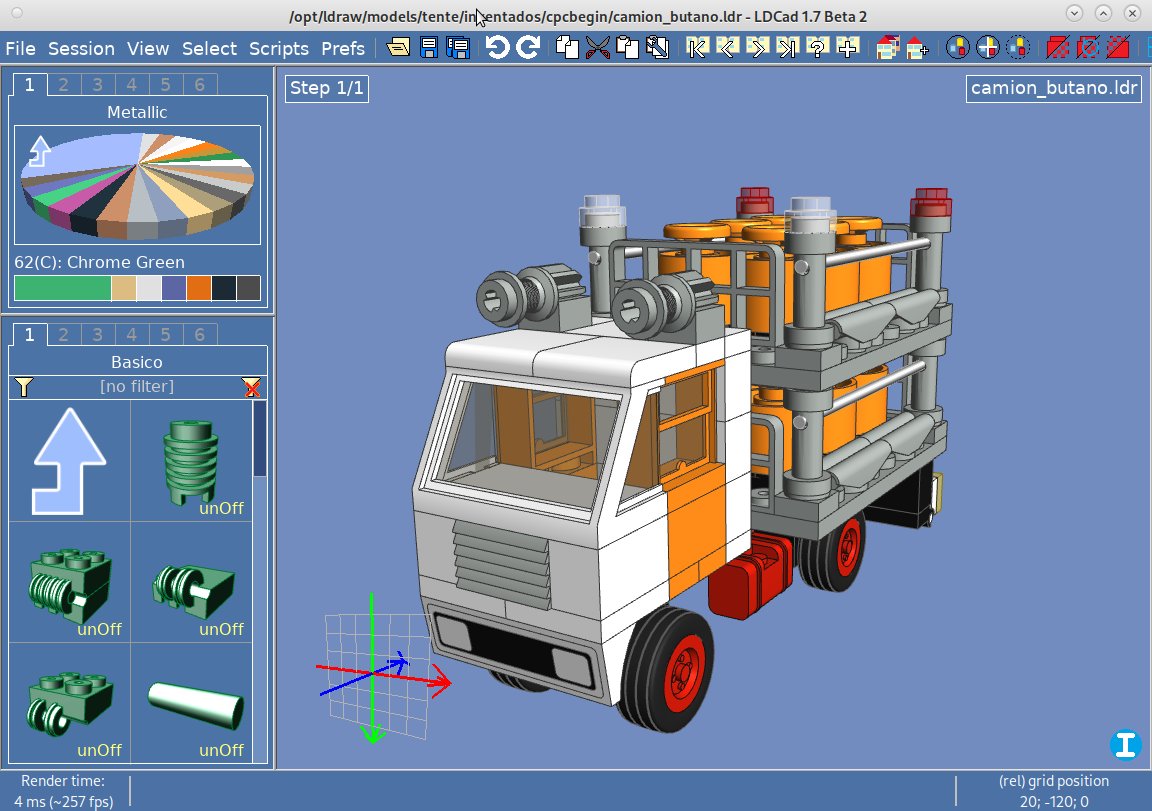Select the light gray color swatch
Screen dimensions: 1152x811
coord(149,288)
